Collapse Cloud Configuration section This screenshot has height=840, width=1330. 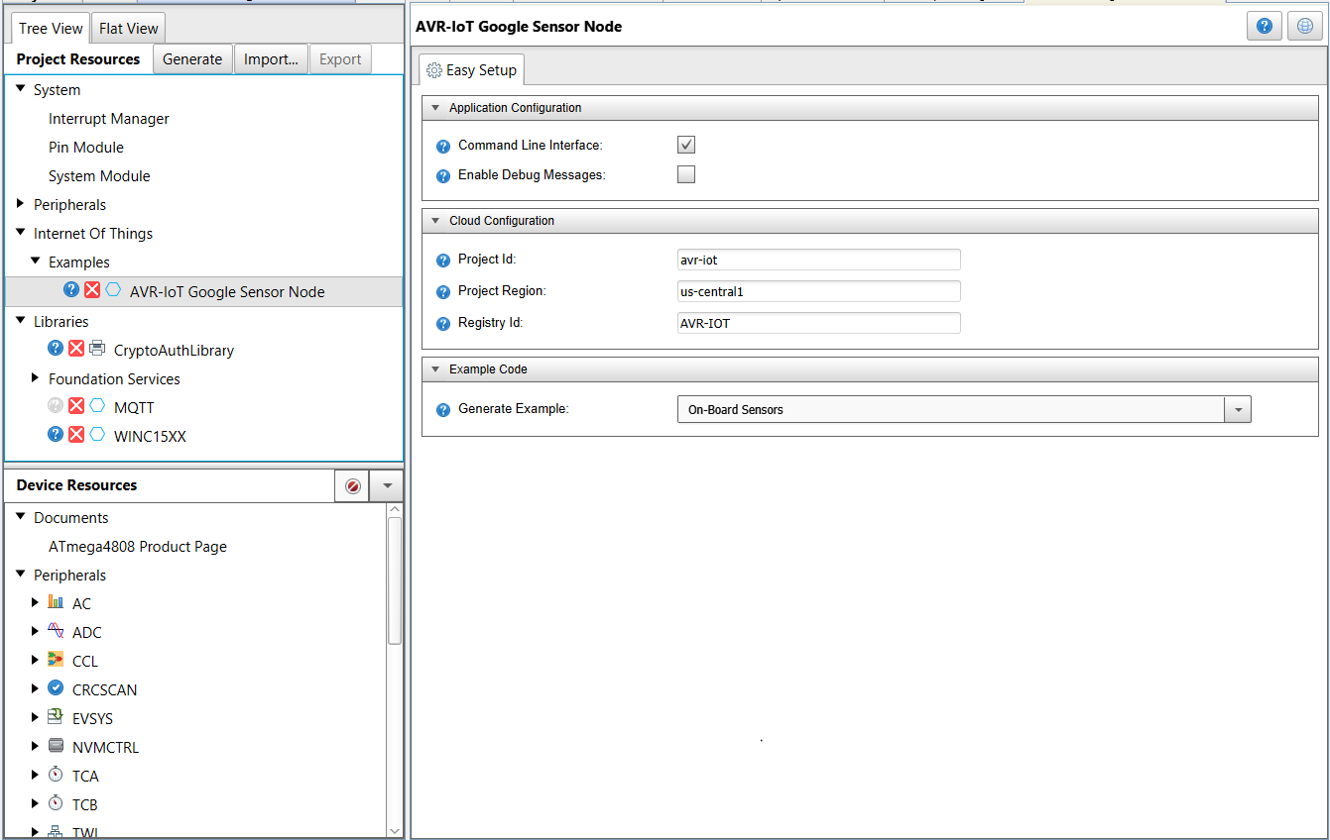click(435, 220)
